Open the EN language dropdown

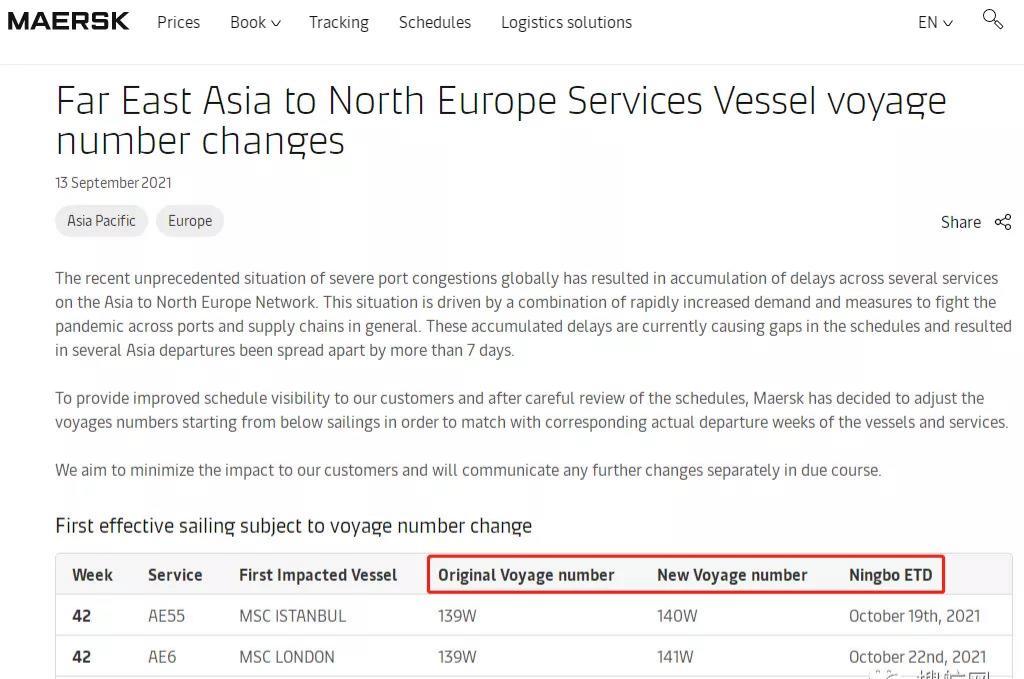[x=935, y=22]
